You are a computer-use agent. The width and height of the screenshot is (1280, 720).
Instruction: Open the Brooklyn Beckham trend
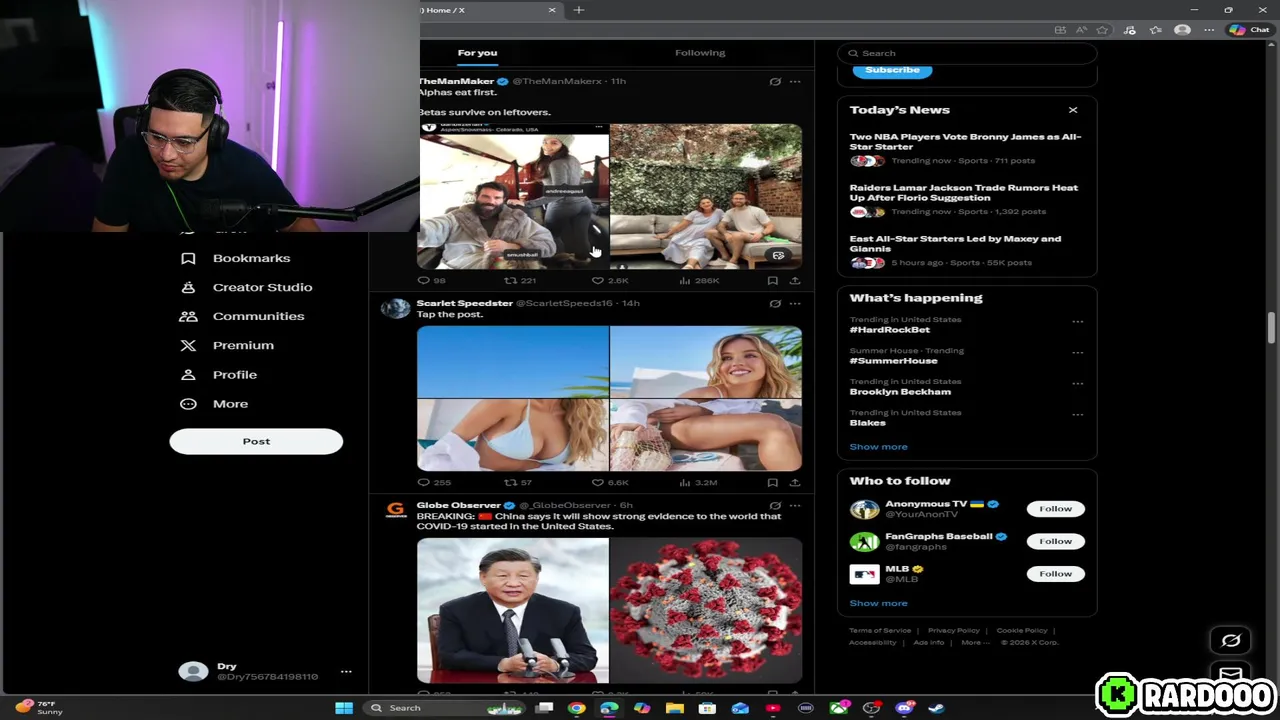(x=900, y=392)
